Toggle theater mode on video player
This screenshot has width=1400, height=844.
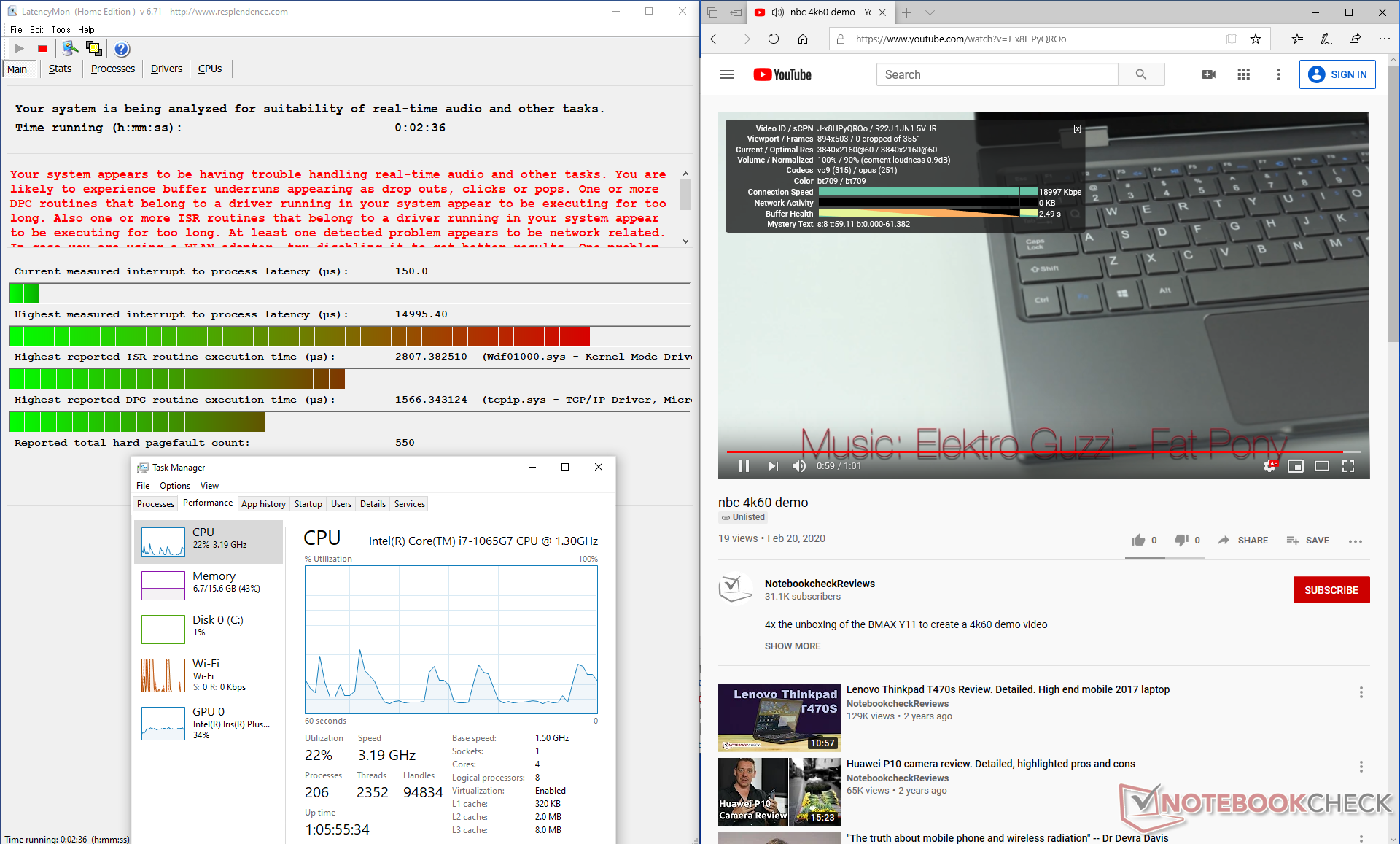click(x=1322, y=466)
